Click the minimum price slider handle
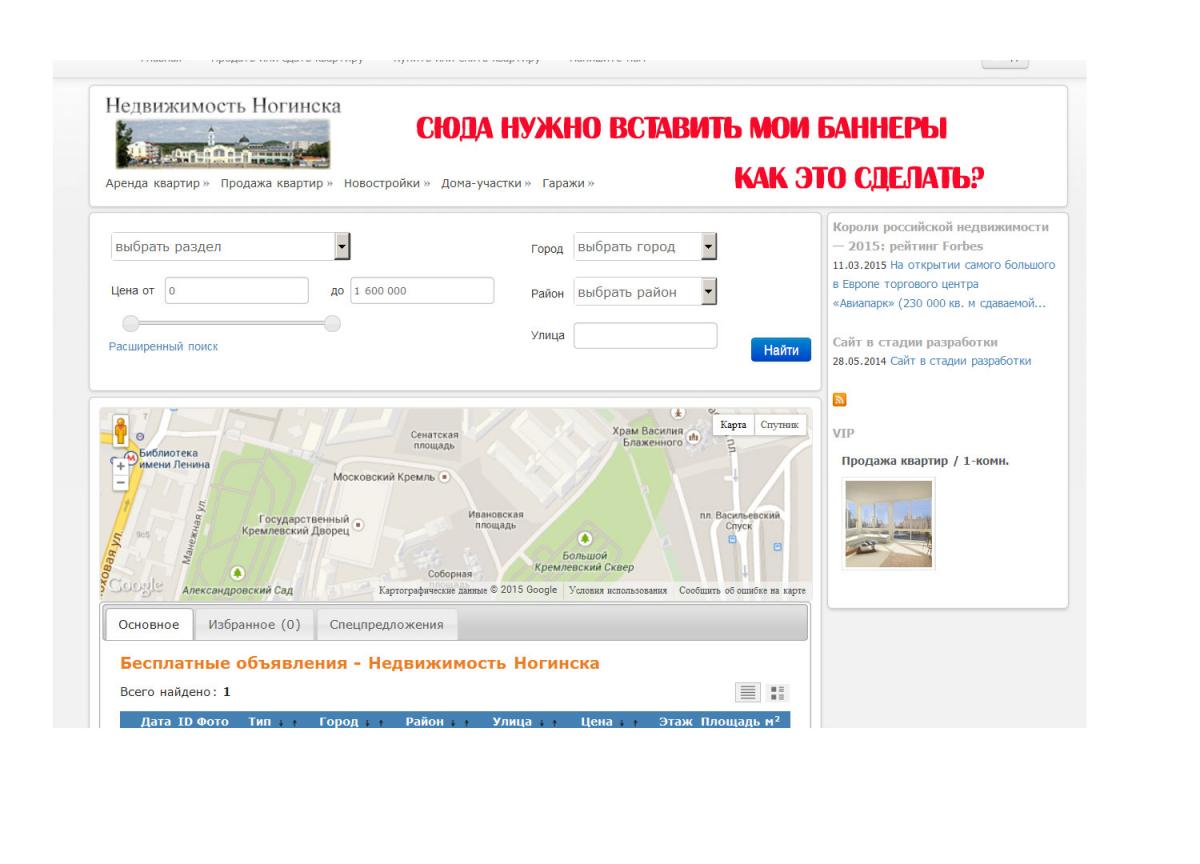 (x=129, y=323)
